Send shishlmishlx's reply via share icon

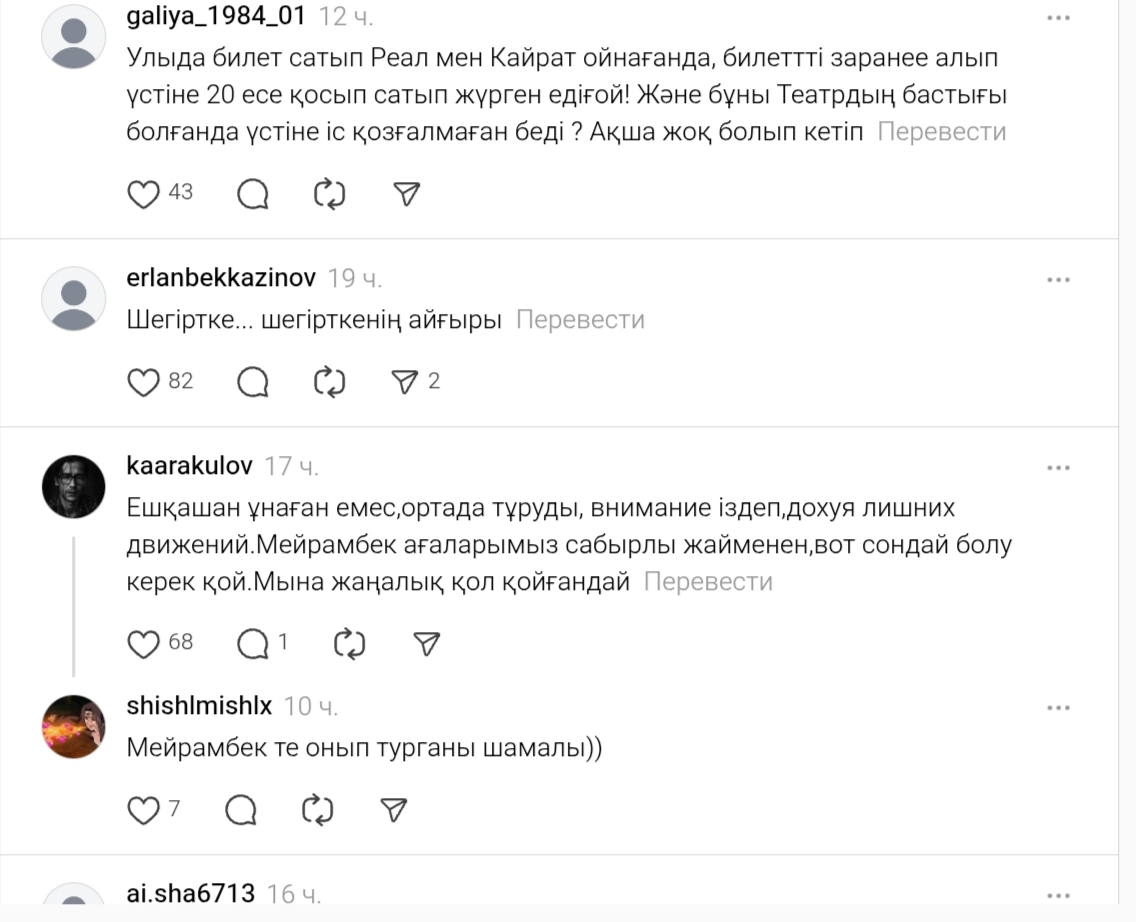(x=394, y=809)
